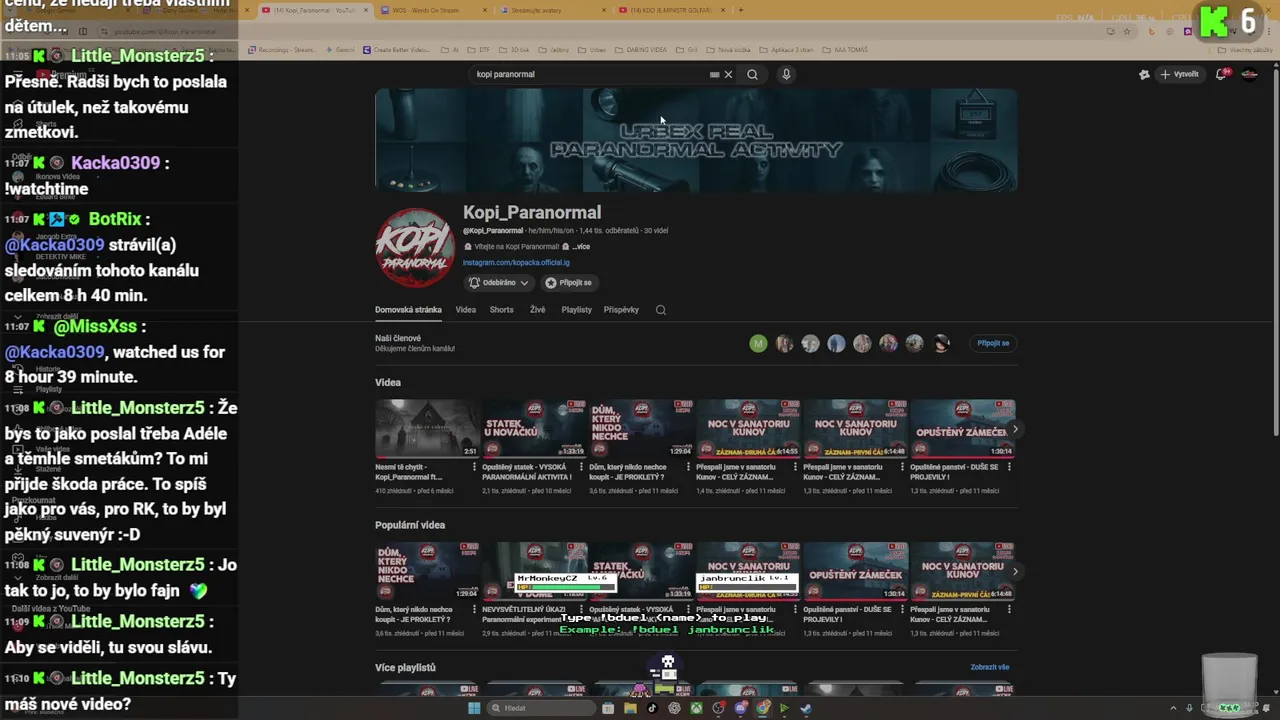
Task: Advance the Videa row with right arrow
Action: point(1015,430)
